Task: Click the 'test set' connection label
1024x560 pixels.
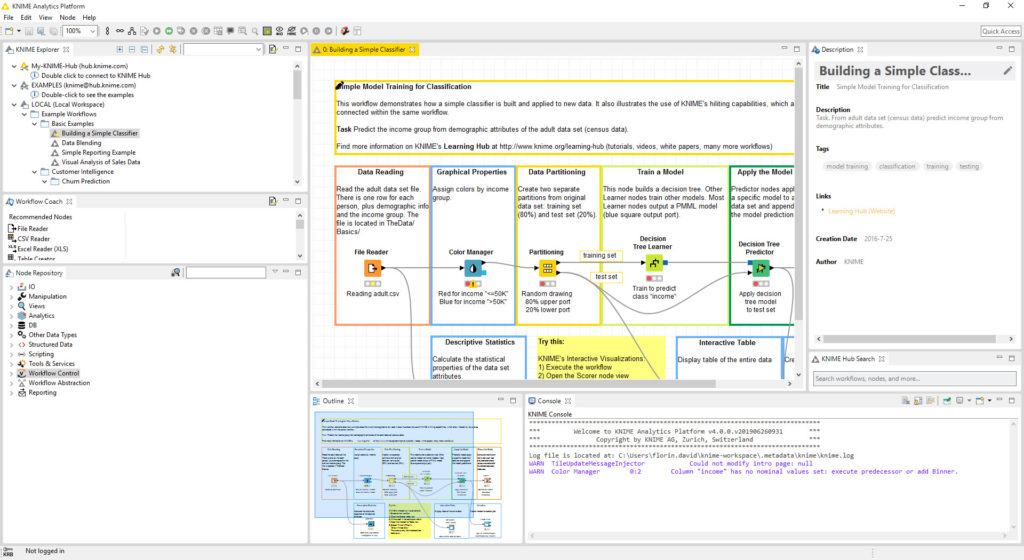Action: (x=606, y=277)
